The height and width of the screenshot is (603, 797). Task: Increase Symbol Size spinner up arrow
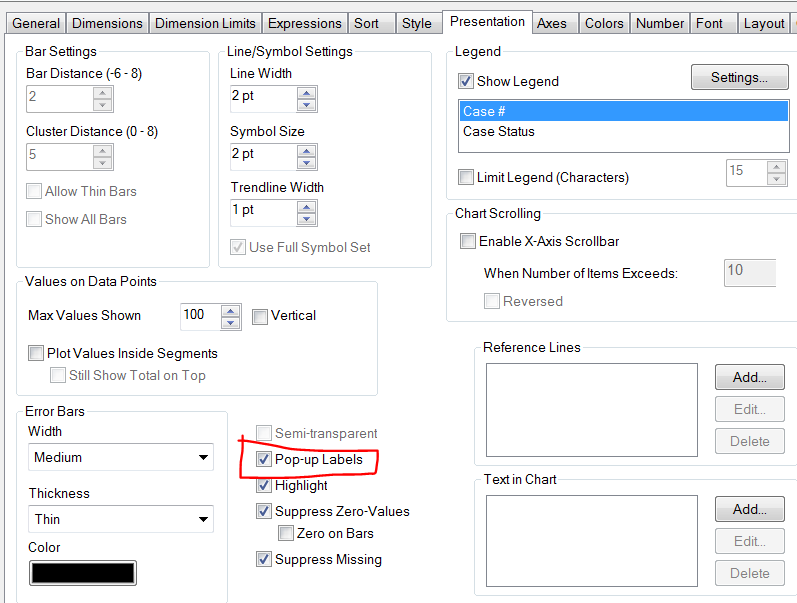(x=306, y=150)
